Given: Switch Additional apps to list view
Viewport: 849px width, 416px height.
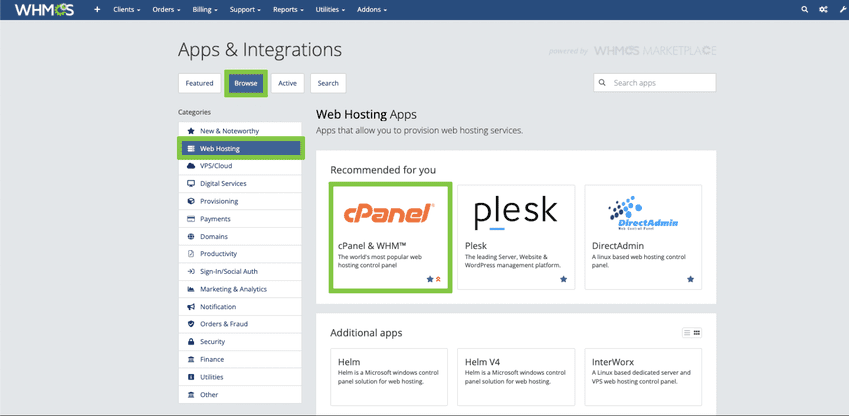Looking at the screenshot, I should pyautogui.click(x=686, y=333).
